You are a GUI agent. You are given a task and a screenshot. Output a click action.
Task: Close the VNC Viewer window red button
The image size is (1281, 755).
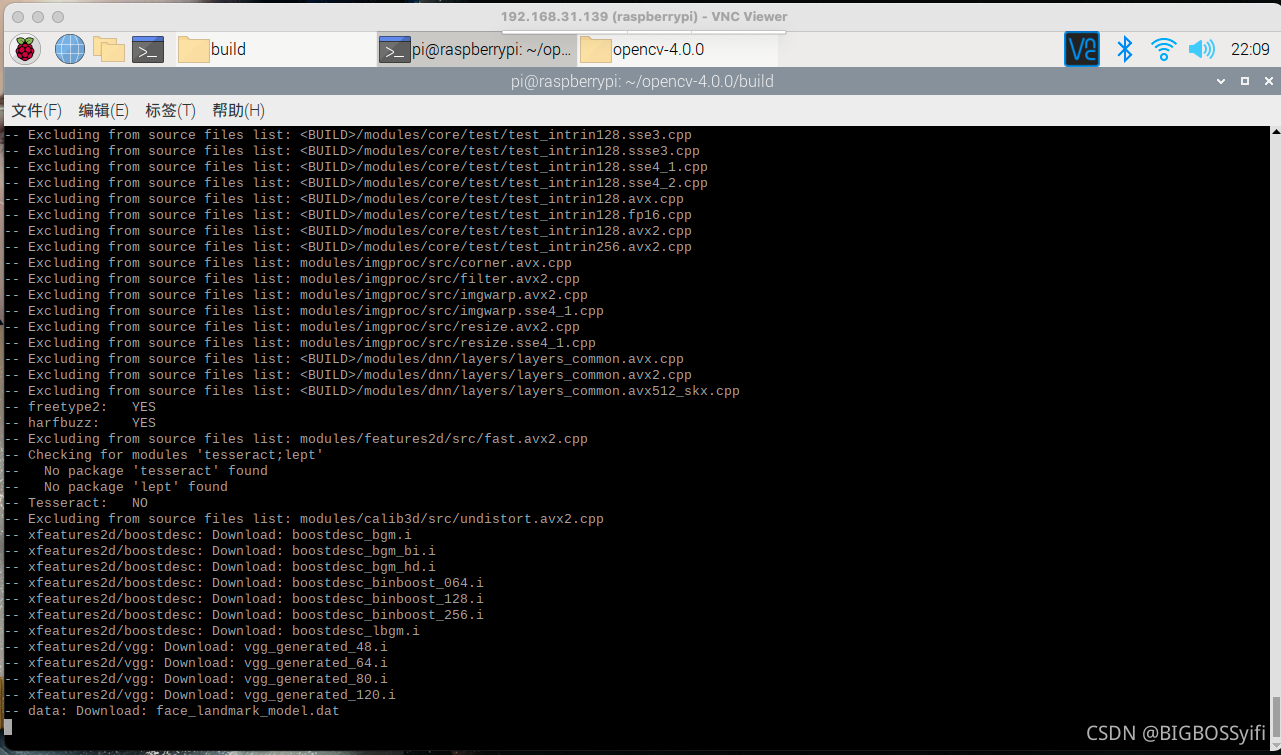click(x=19, y=17)
